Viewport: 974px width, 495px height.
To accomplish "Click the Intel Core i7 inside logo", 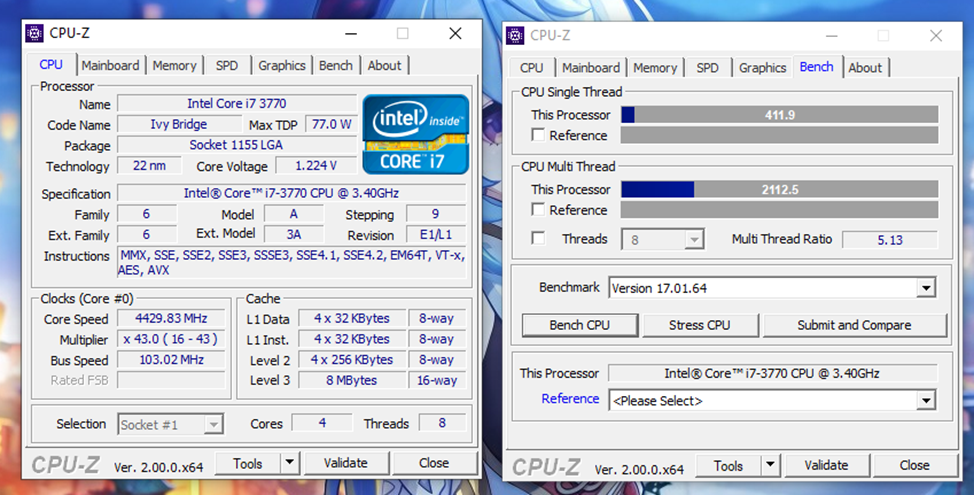I will [x=416, y=134].
